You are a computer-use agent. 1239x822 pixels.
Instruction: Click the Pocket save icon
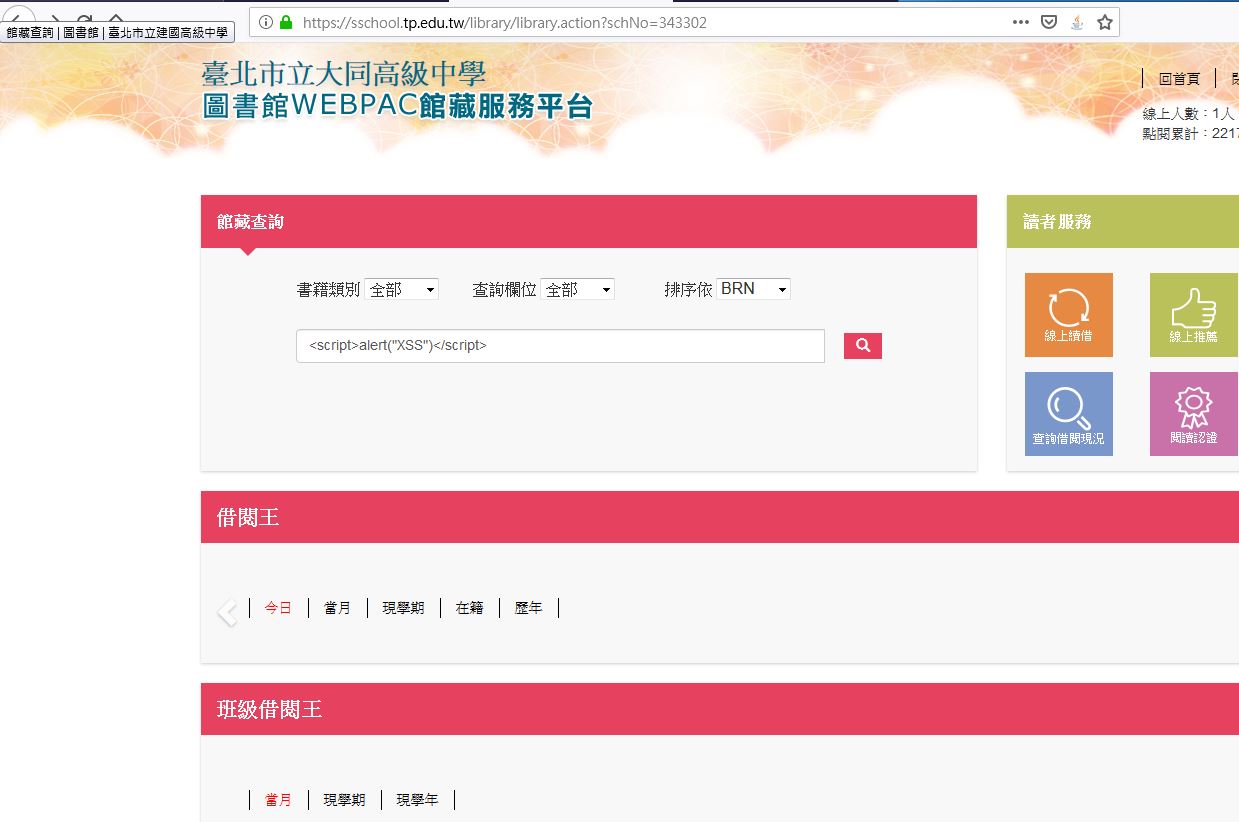pos(1049,22)
